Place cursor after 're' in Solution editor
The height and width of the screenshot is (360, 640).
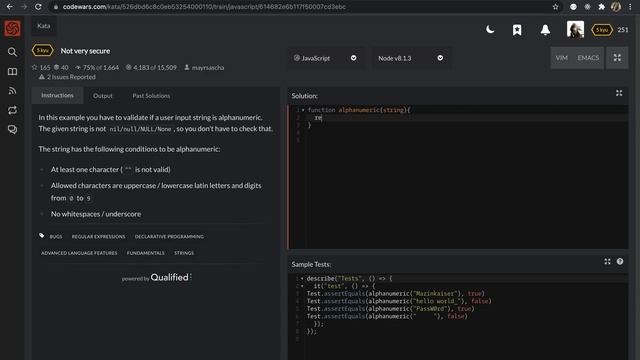[322, 118]
